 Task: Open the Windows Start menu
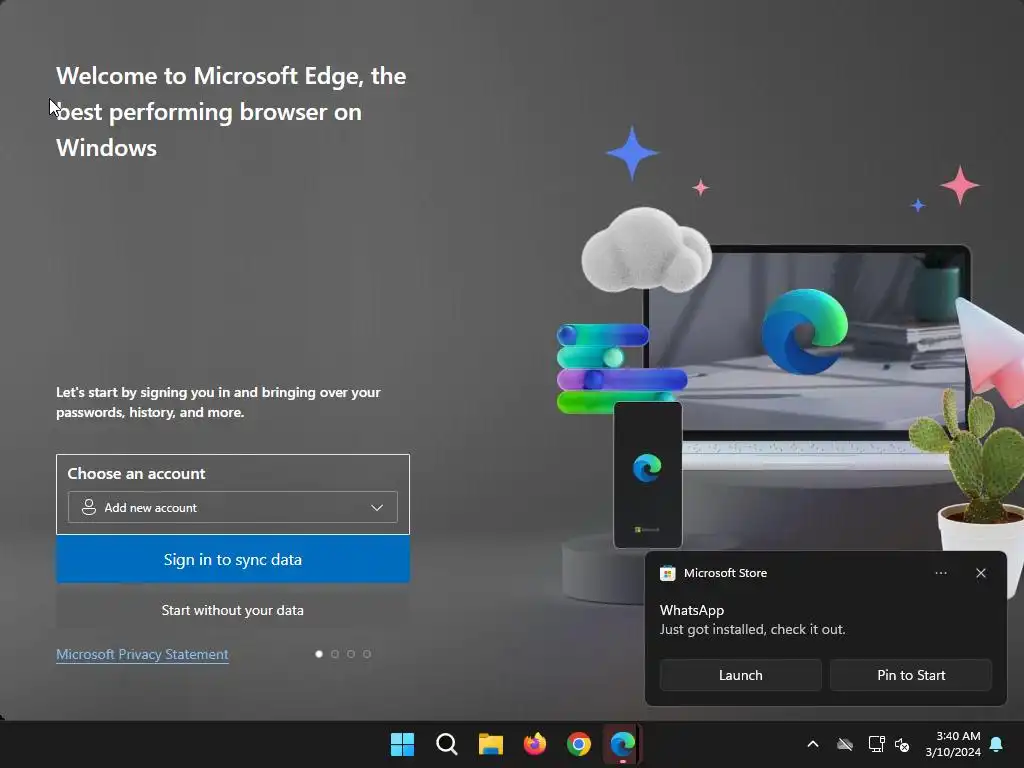pos(402,744)
